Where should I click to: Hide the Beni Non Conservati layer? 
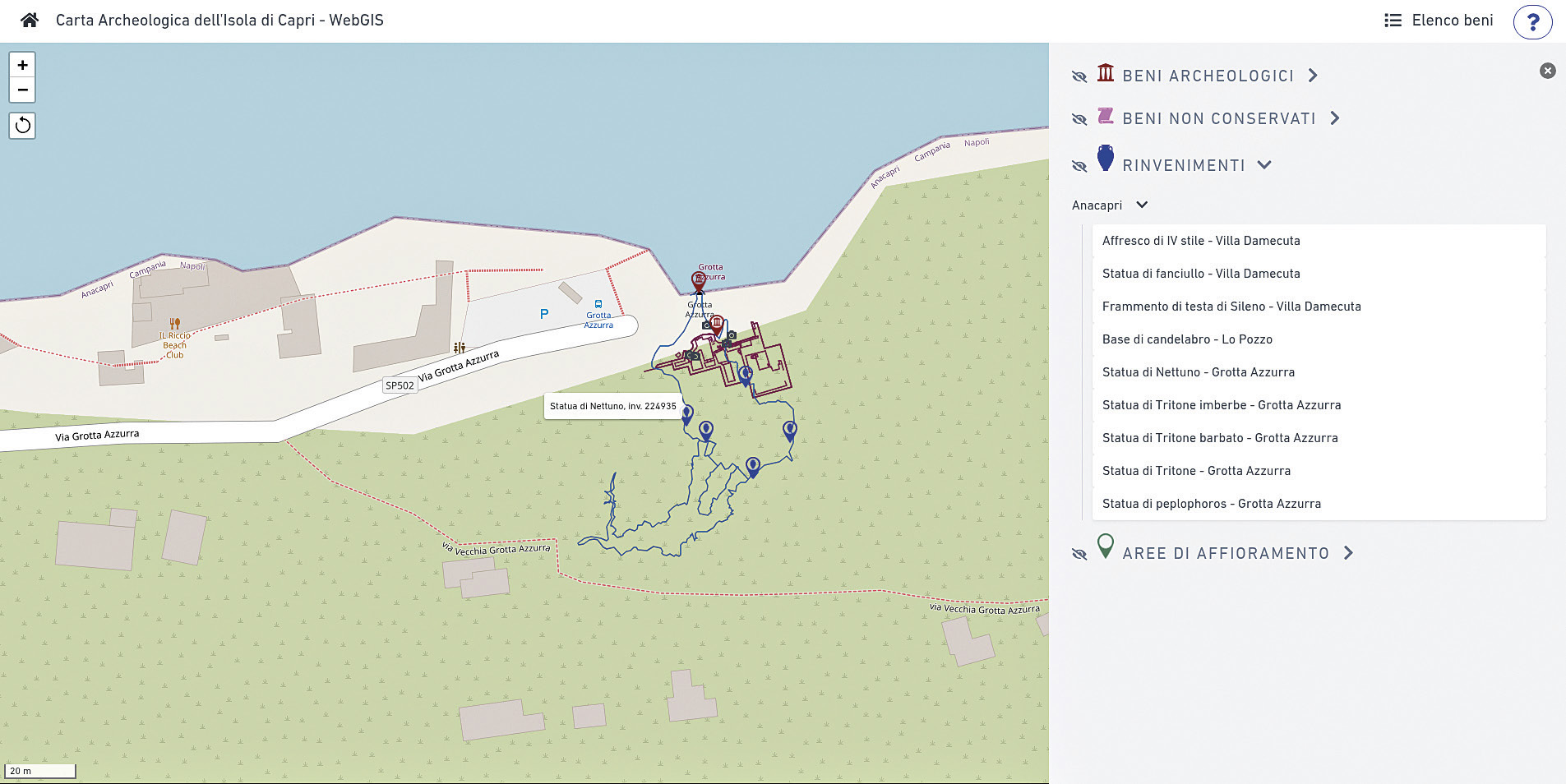click(1079, 119)
